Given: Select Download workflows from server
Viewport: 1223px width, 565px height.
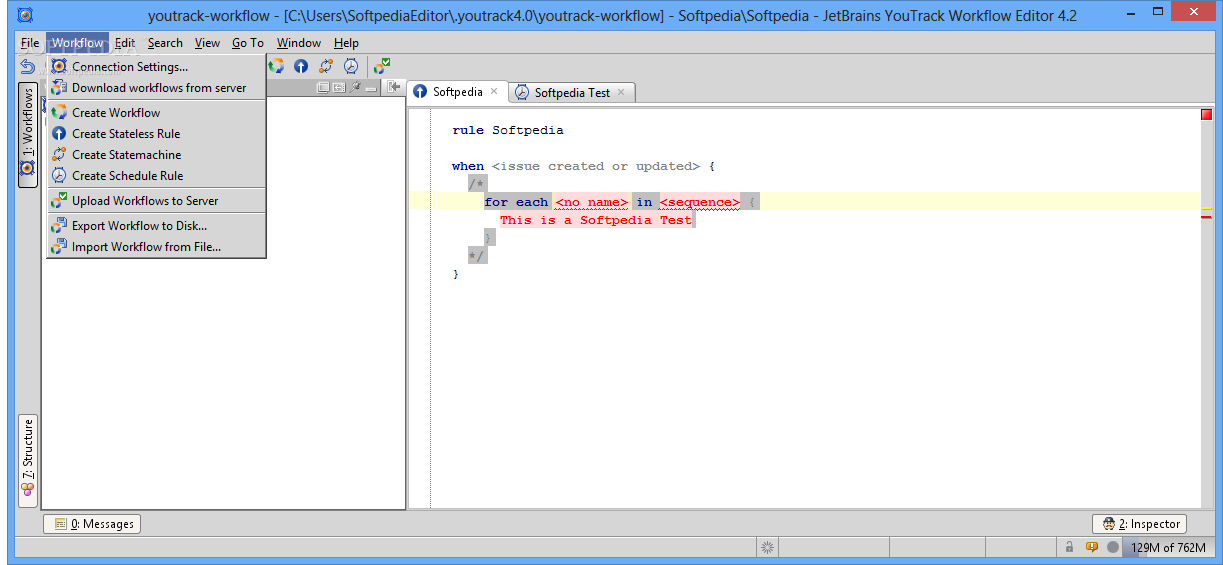Looking at the screenshot, I should point(157,88).
